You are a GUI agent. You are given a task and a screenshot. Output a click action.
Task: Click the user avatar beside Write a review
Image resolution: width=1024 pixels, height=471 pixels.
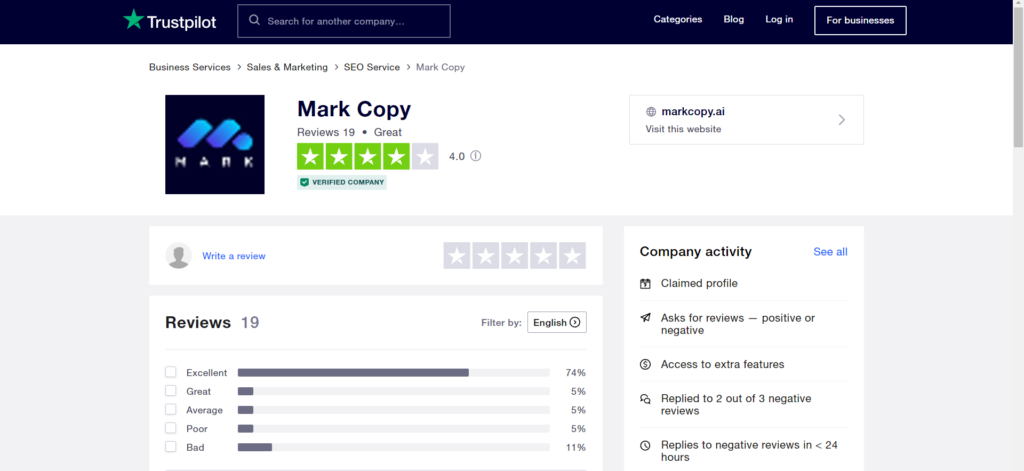point(178,255)
